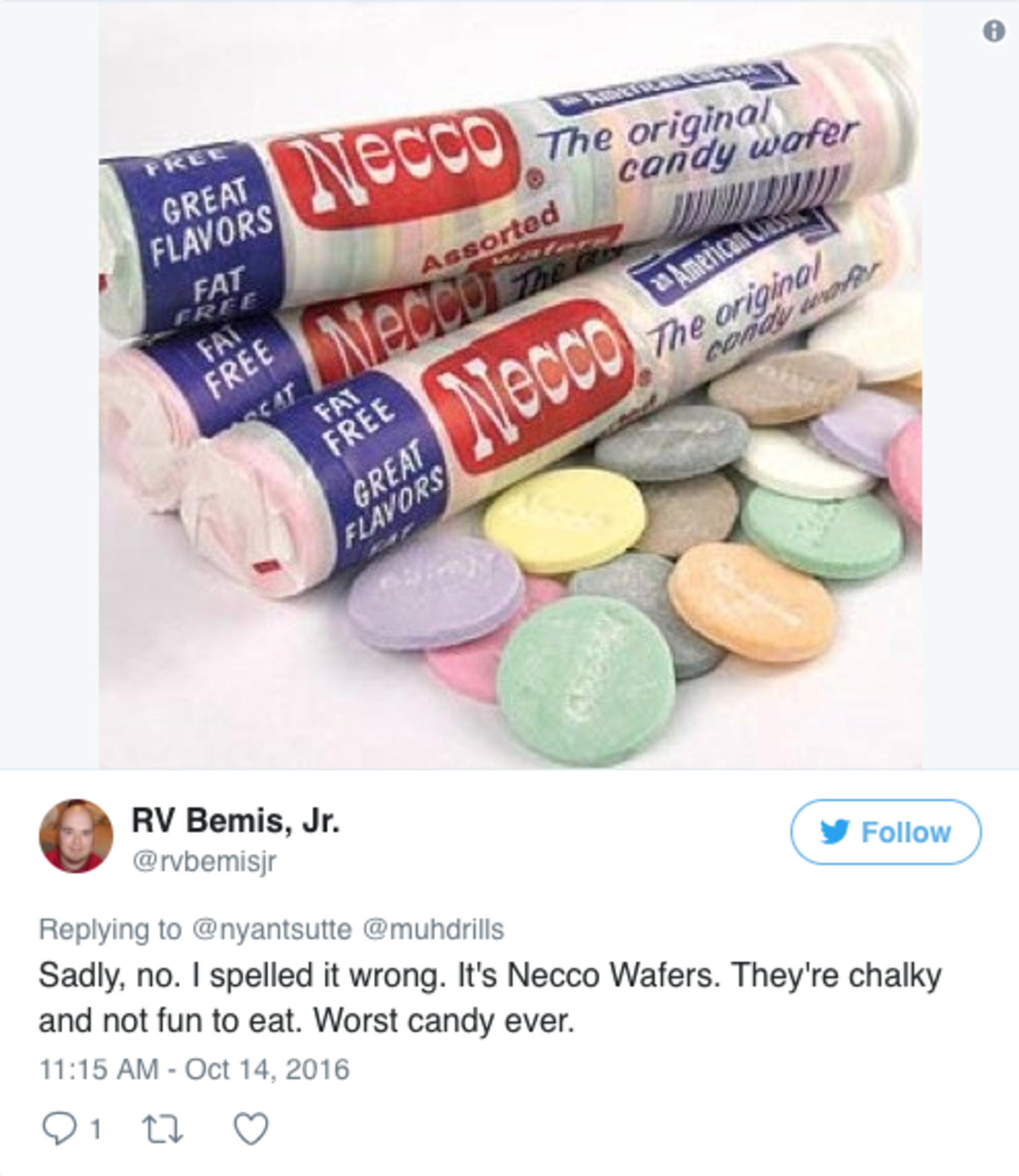This screenshot has width=1019, height=1176.
Task: Click the Twitter bird inside Follow button
Action: (834, 832)
